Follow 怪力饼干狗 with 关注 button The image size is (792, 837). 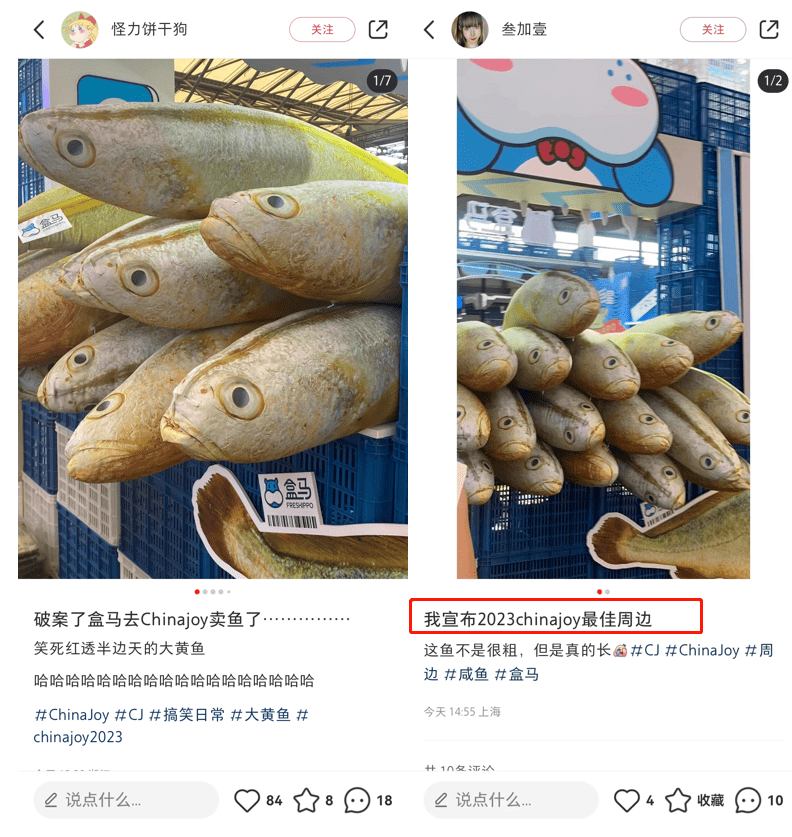click(x=322, y=29)
